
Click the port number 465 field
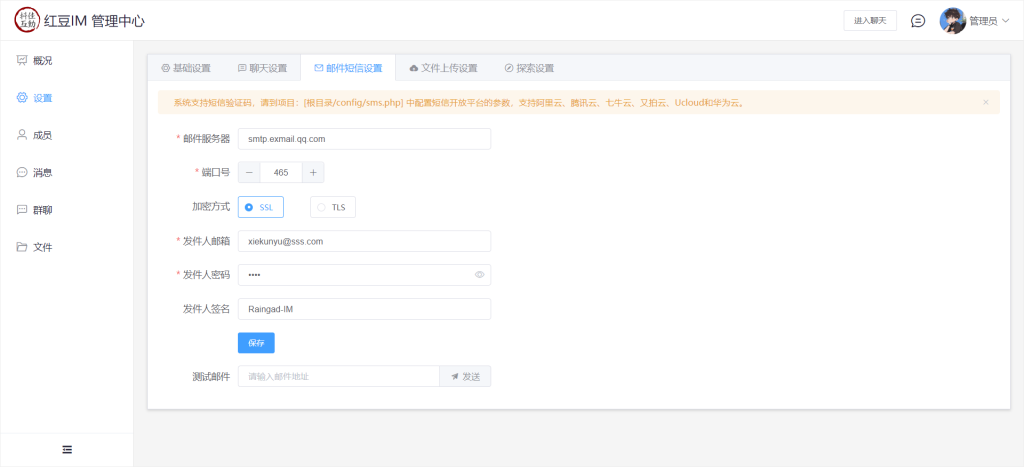pyautogui.click(x=281, y=172)
